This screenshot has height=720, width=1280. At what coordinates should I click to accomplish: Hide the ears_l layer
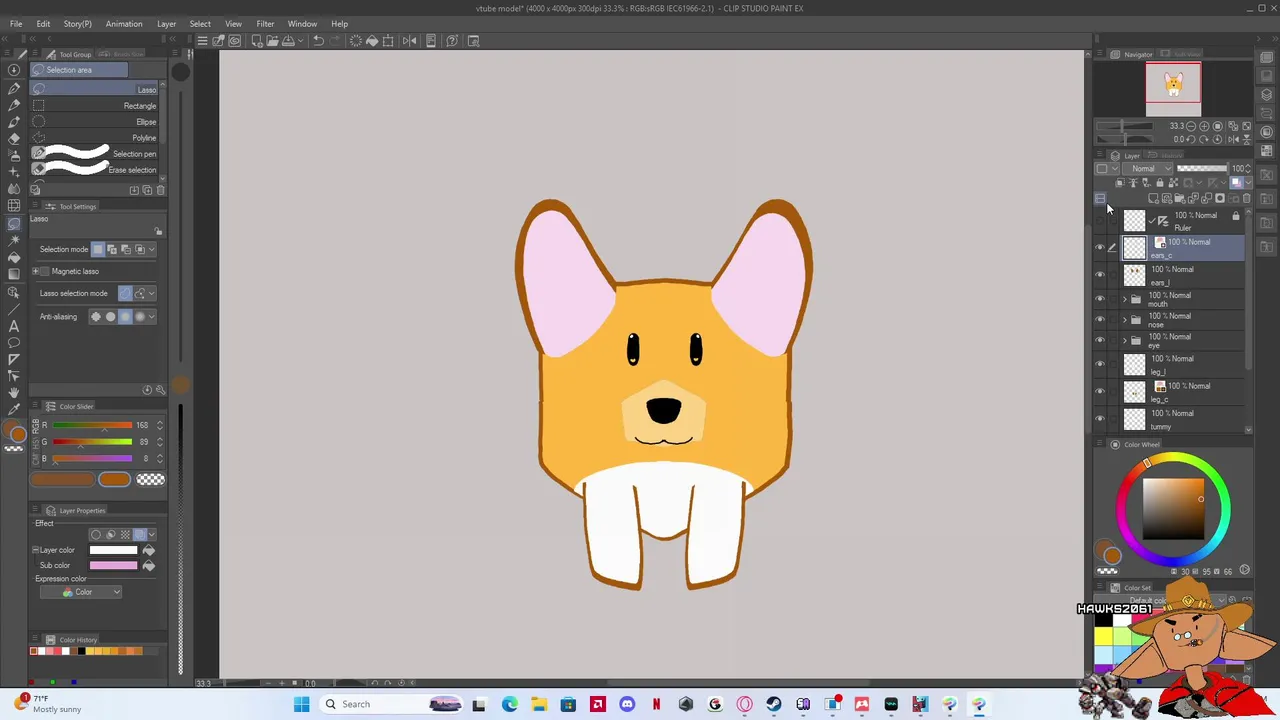pos(1100,275)
